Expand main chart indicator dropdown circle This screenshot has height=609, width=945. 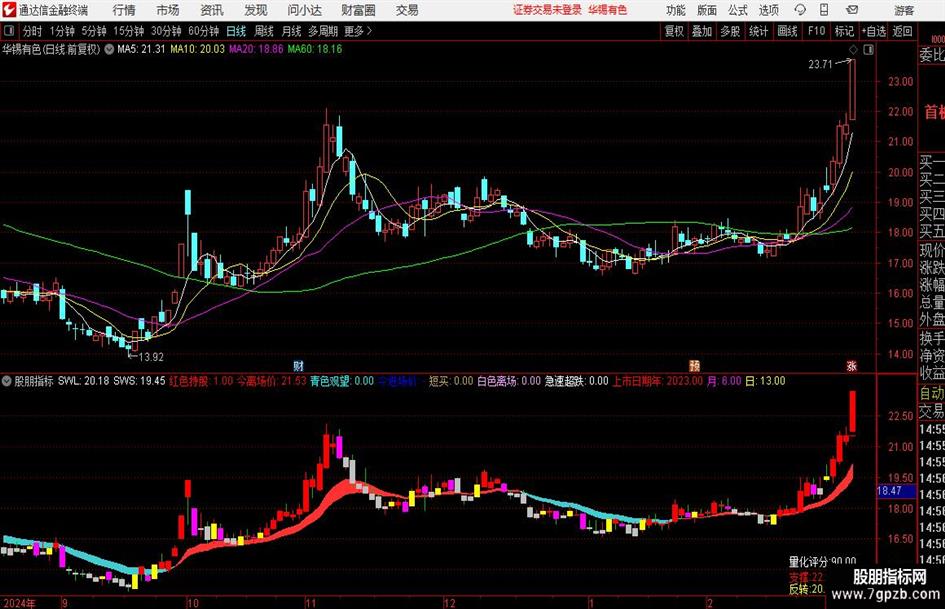coord(109,49)
